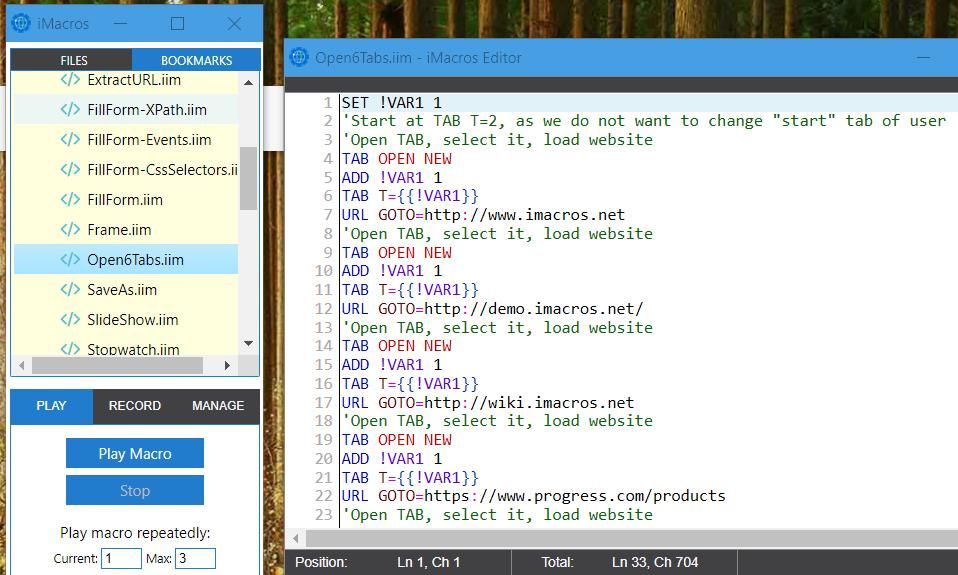The height and width of the screenshot is (575, 958).
Task: Click the iMacros Editor window globe icon
Action: (299, 57)
